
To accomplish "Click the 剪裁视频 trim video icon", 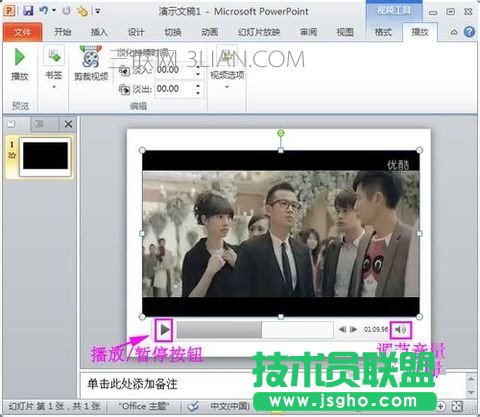I will click(x=91, y=64).
